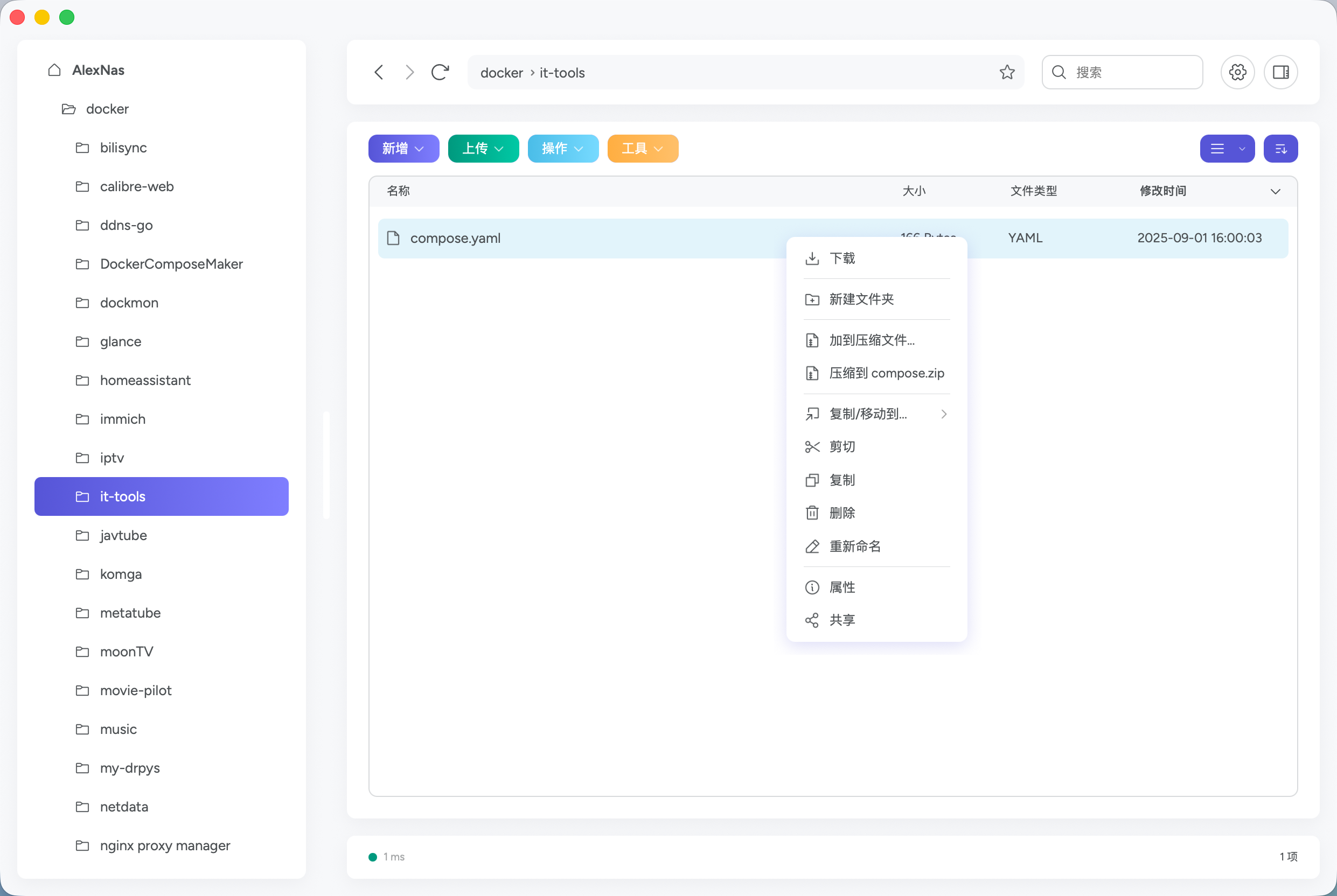Click the refresh icon in navigation bar
Image resolution: width=1337 pixels, height=896 pixels.
pos(440,73)
